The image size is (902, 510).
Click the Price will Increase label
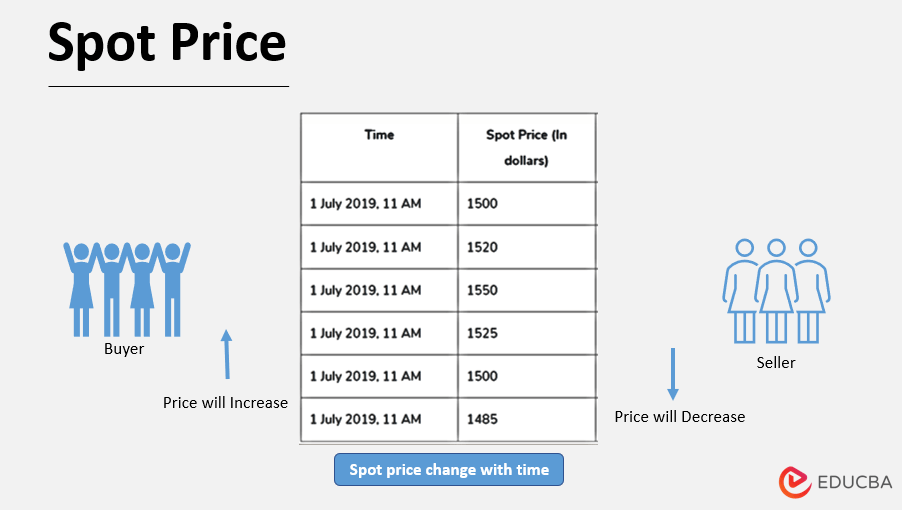pyautogui.click(x=225, y=403)
